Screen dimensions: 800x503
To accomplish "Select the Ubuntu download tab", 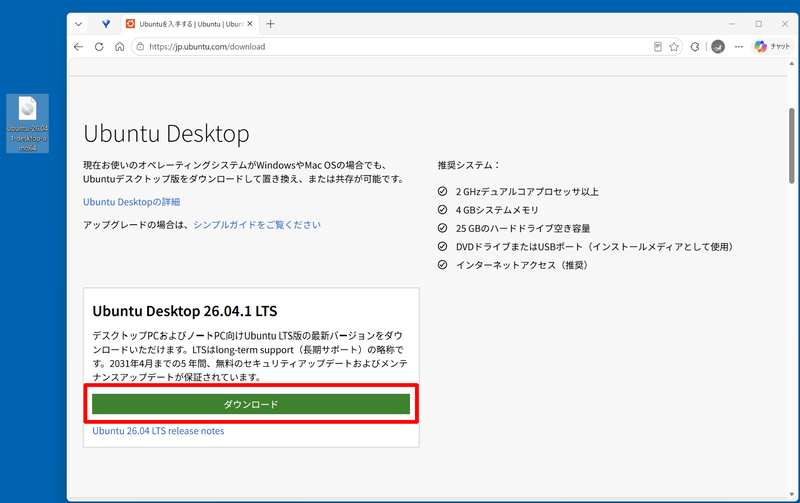I will tap(189, 24).
